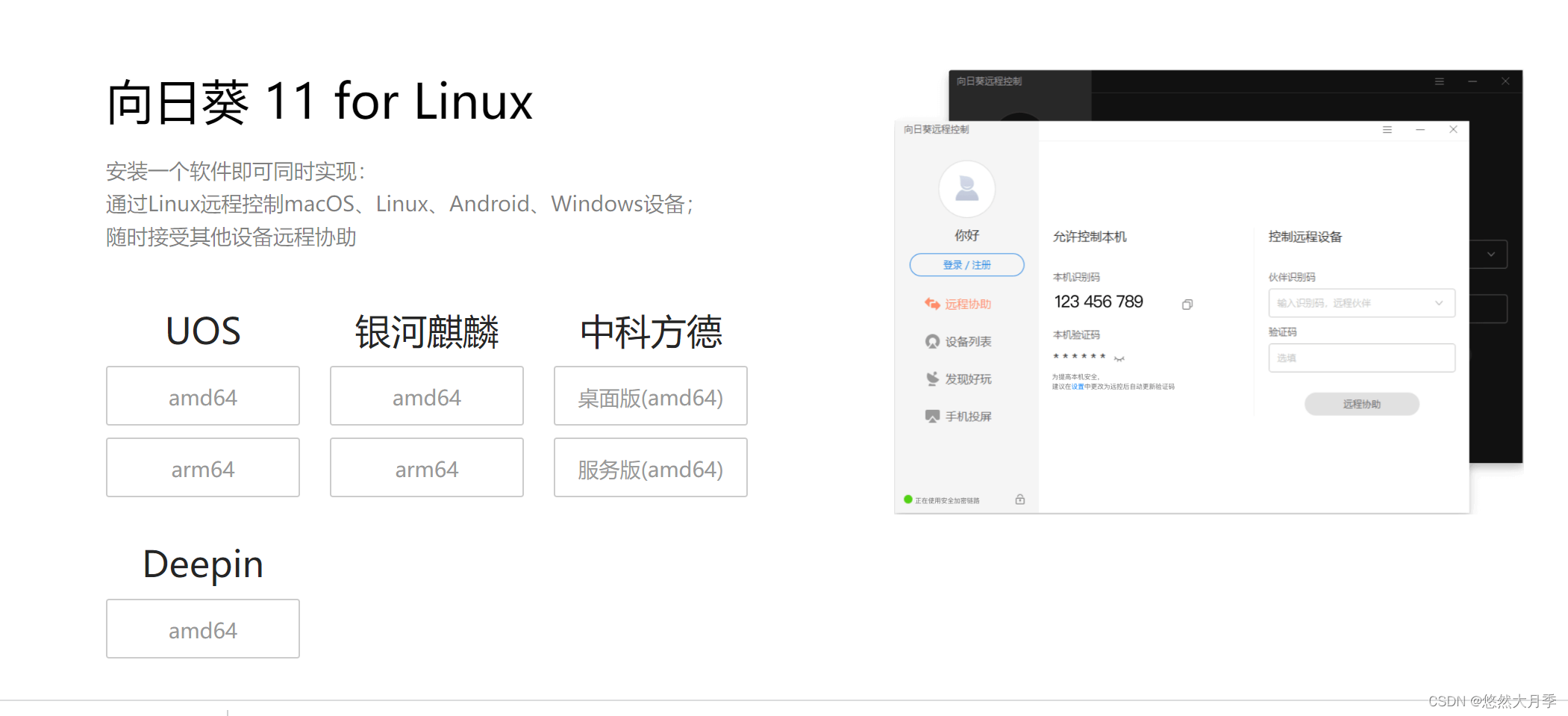The width and height of the screenshot is (1568, 716).
Task: Close the dark 向日葵远程控制 window
Action: pyautogui.click(x=1505, y=81)
